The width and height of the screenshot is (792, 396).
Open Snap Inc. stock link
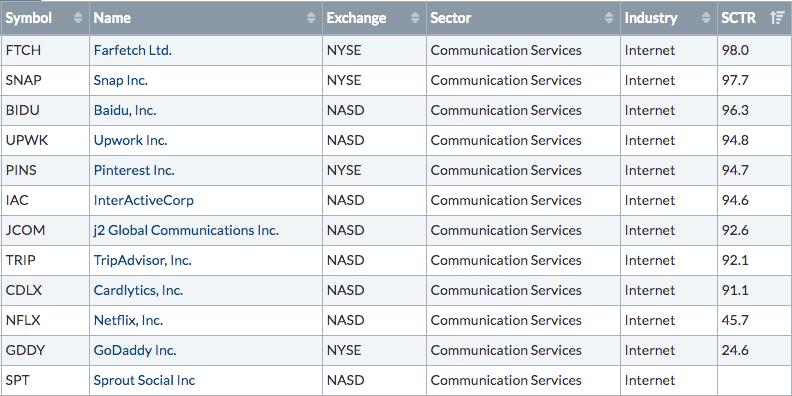click(121, 80)
